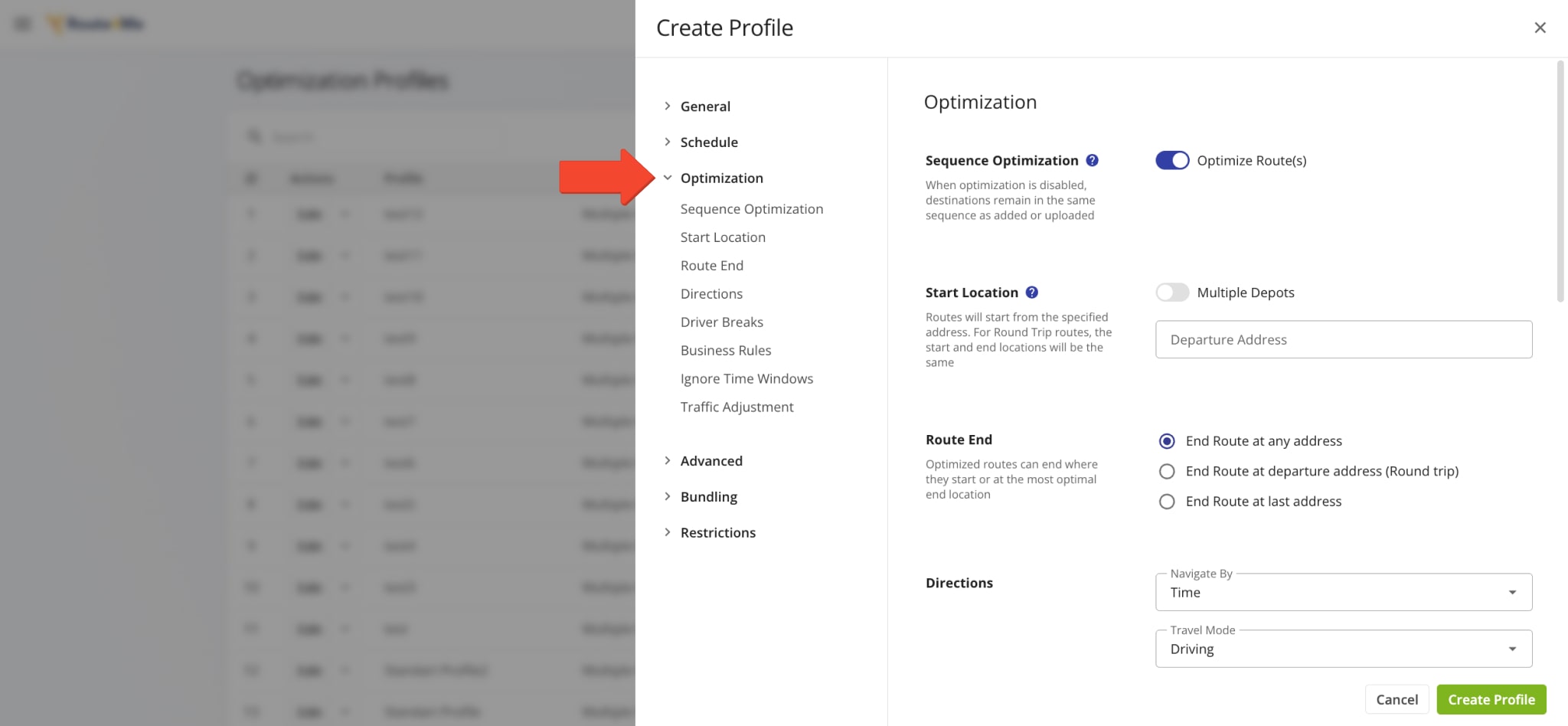Disable the Optimize Route(s) toggle

click(1171, 160)
